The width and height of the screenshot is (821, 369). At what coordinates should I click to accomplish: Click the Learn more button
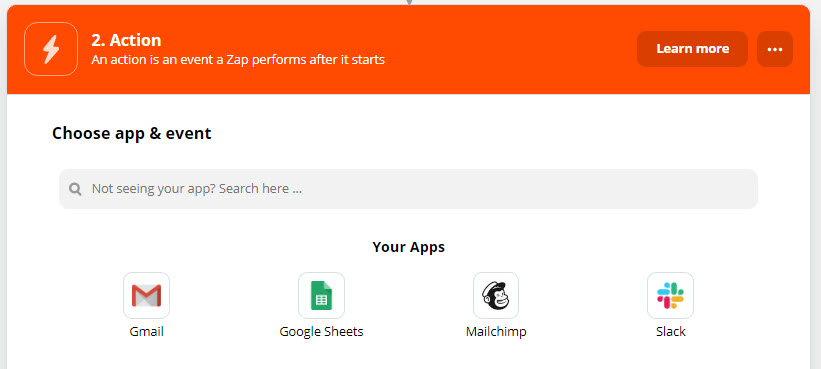tap(692, 49)
